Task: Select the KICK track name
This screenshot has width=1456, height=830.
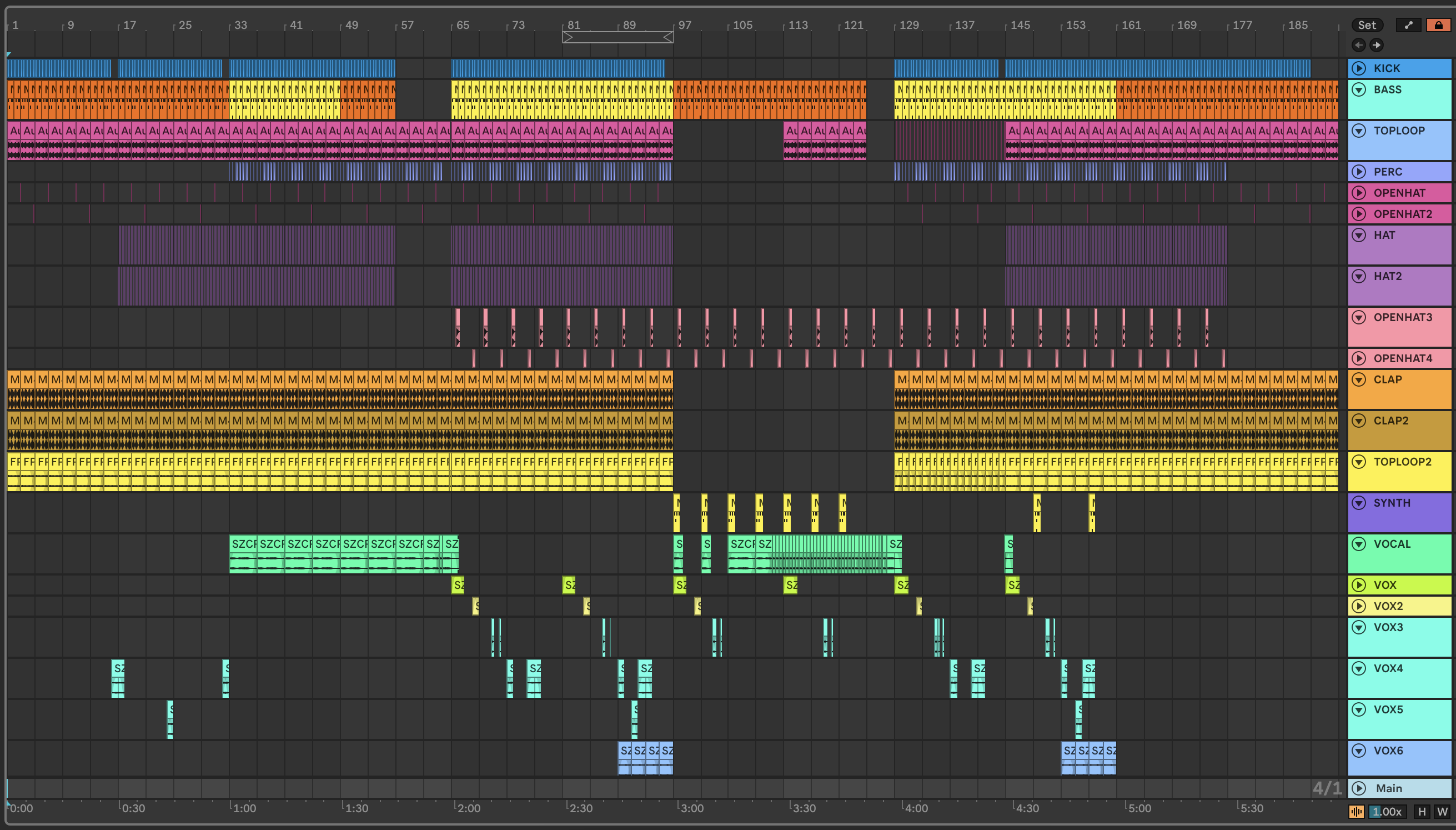Action: click(x=1387, y=68)
